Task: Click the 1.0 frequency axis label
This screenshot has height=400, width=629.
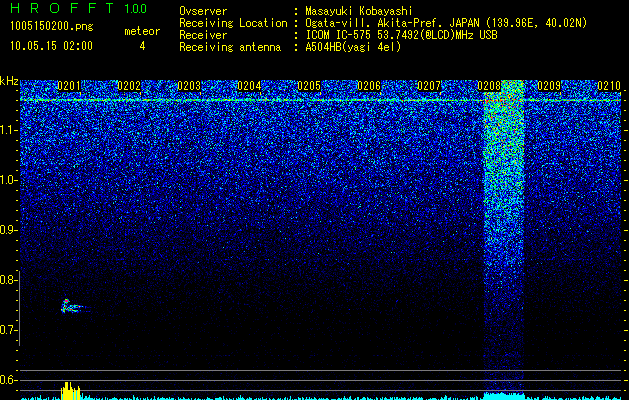Action: tap(8, 181)
